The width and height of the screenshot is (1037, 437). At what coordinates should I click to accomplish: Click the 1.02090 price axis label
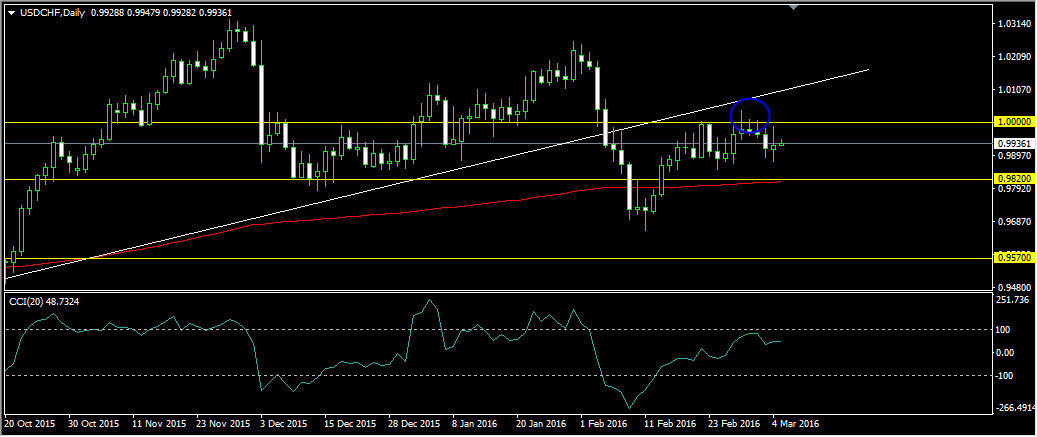1015,57
